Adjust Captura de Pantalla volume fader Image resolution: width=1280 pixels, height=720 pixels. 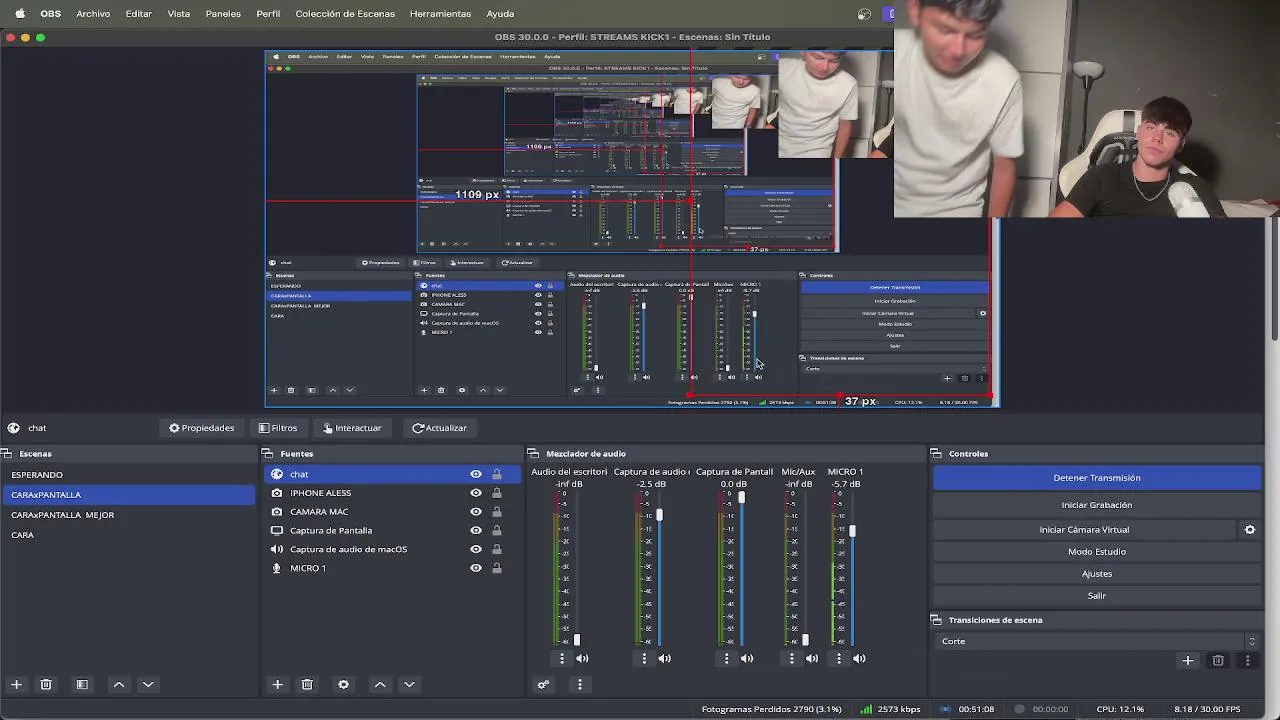pos(741,498)
